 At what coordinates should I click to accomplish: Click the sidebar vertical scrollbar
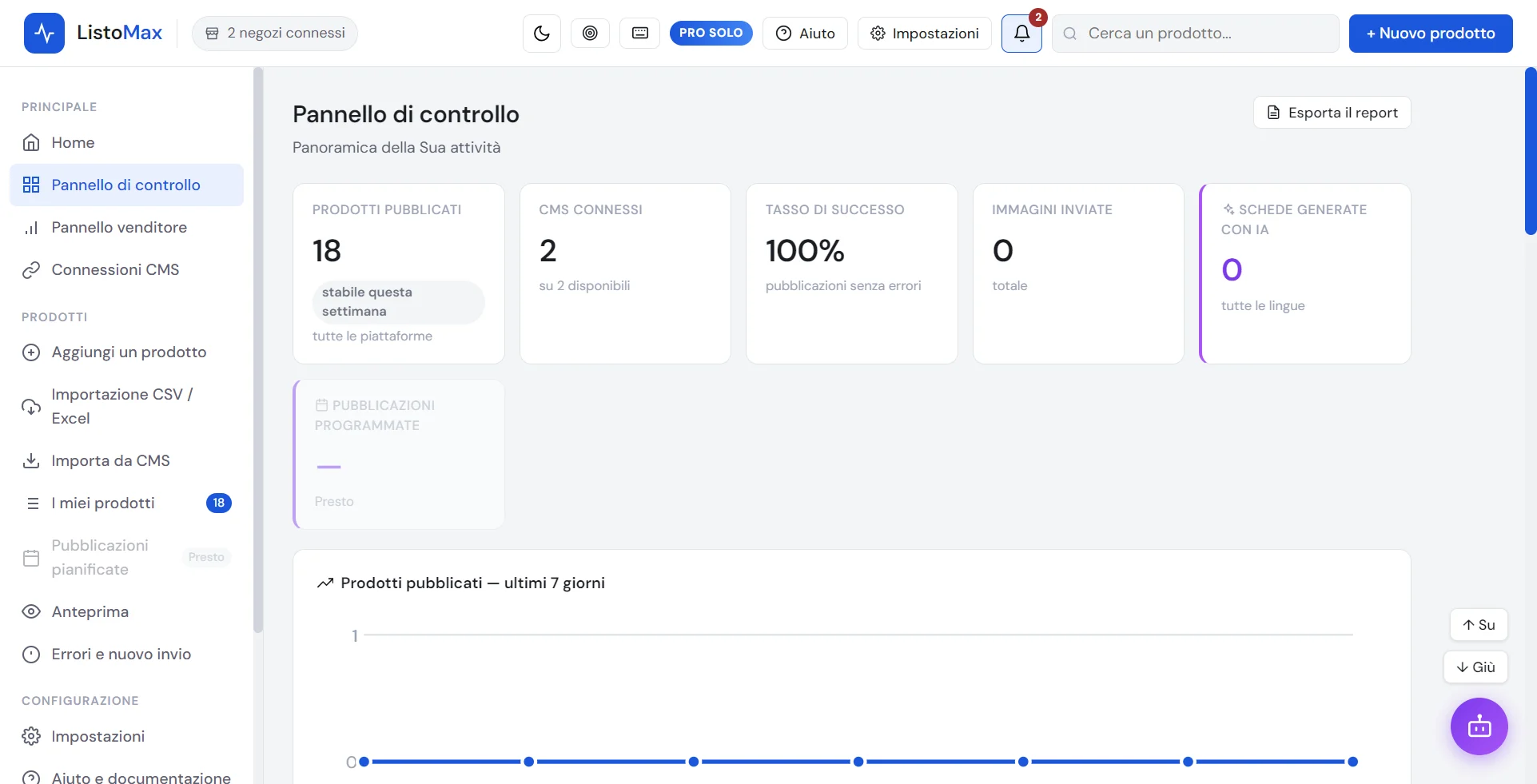coord(258,350)
